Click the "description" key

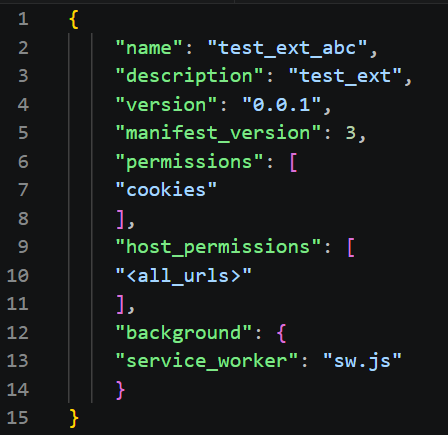pos(189,76)
